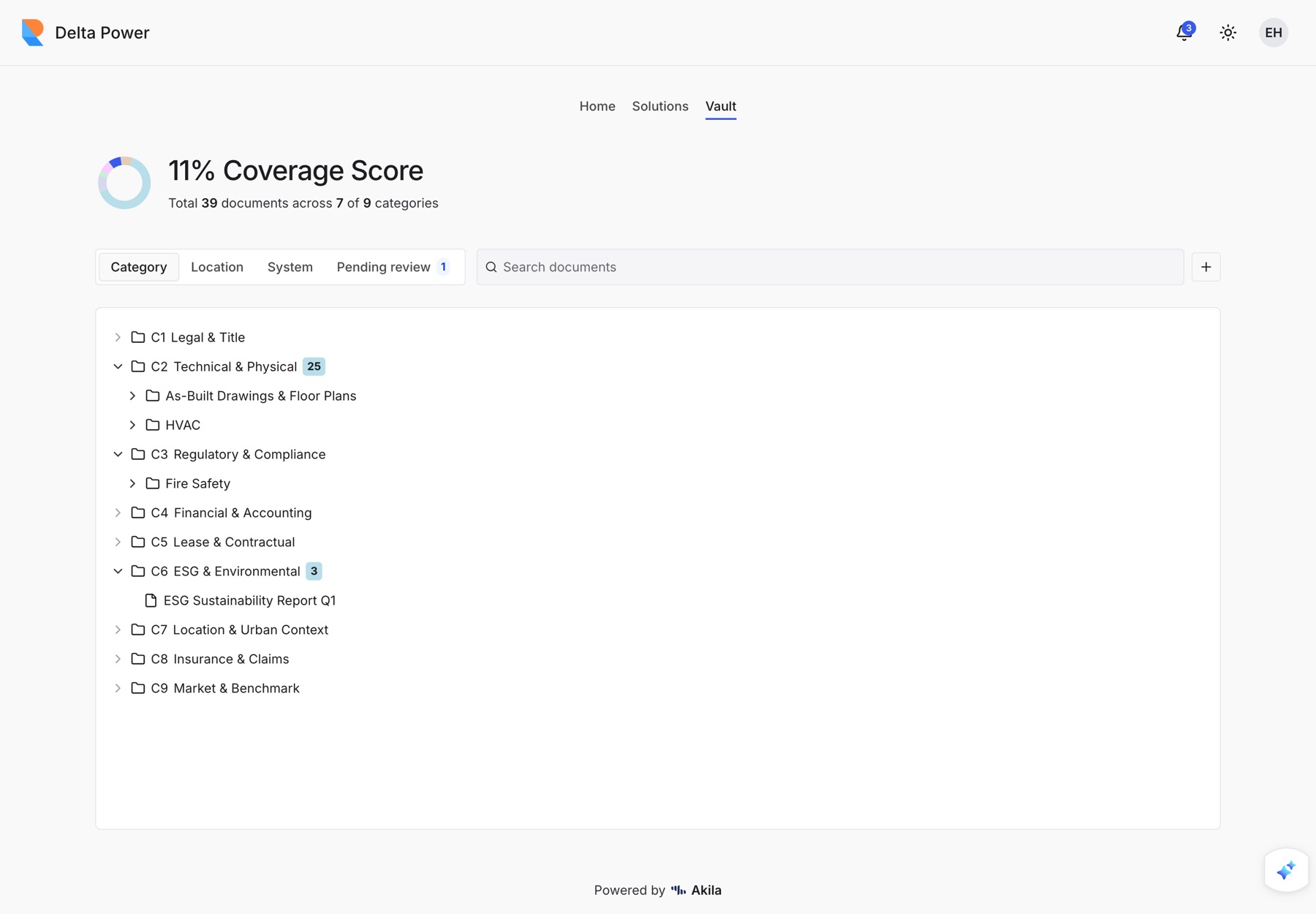Click the Delta Power logo
Screen dimensions: 1316x914
click(x=33, y=32)
